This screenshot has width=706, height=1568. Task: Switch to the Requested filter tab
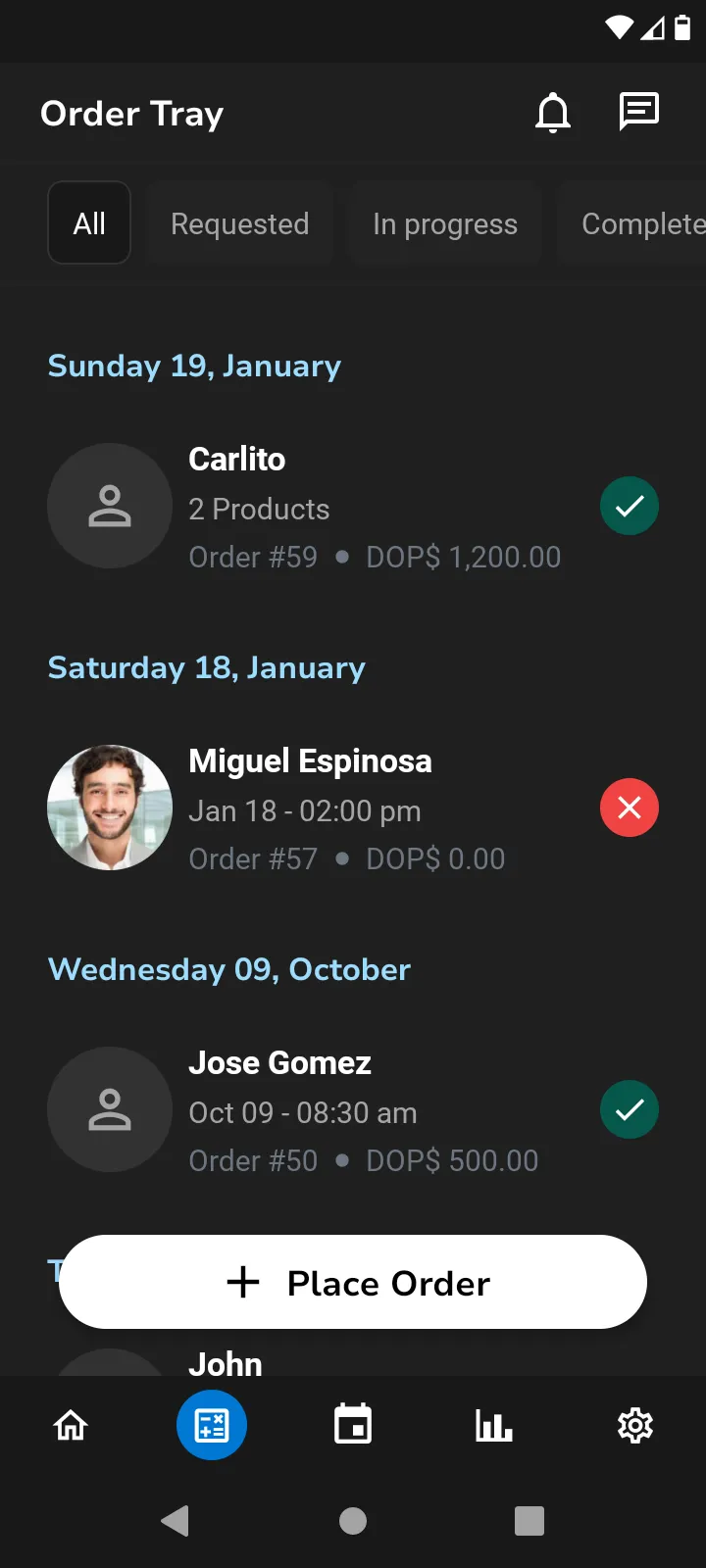click(x=240, y=223)
